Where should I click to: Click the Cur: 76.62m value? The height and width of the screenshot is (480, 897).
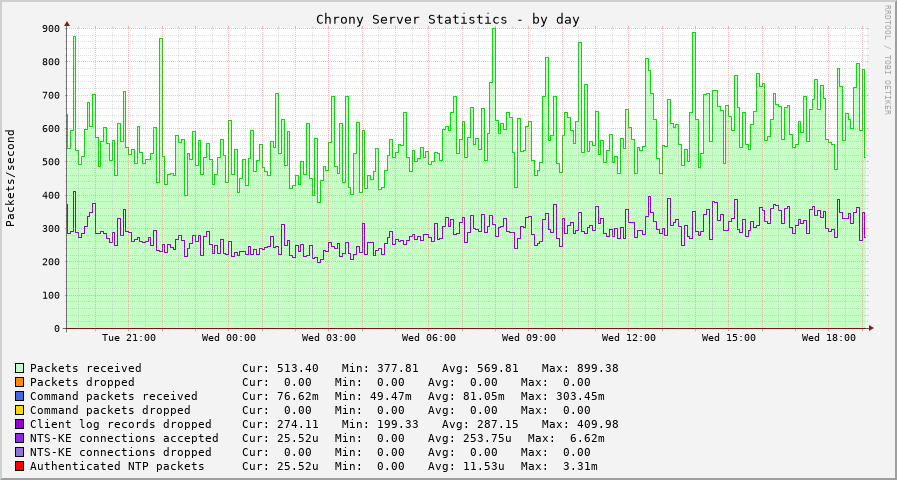coord(280,396)
